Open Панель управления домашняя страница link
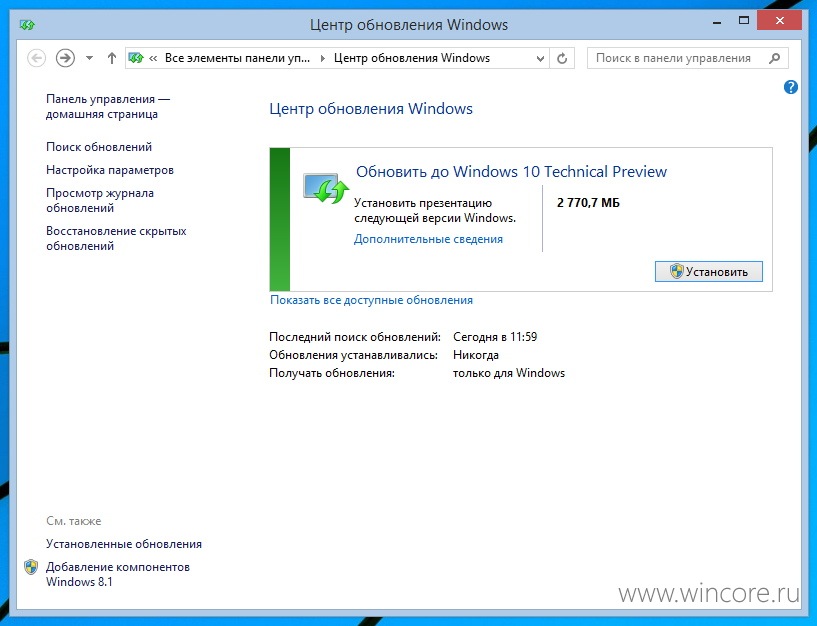Image resolution: width=817 pixels, height=626 pixels. [x=108, y=106]
